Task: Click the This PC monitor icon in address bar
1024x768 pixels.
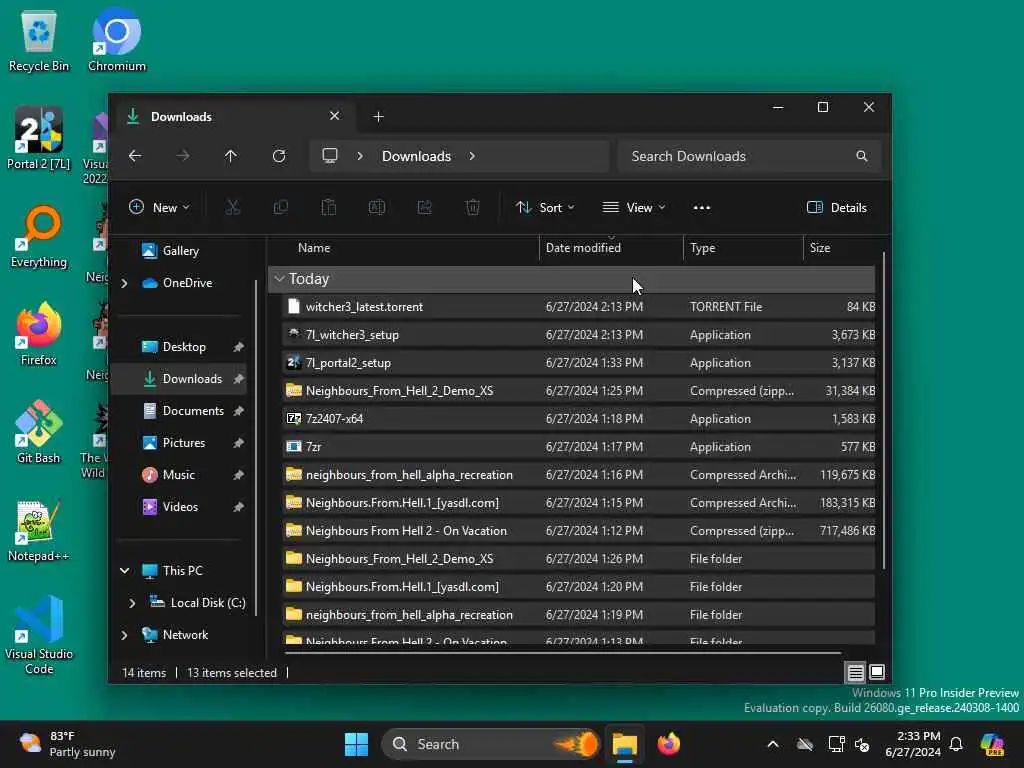Action: (330, 155)
